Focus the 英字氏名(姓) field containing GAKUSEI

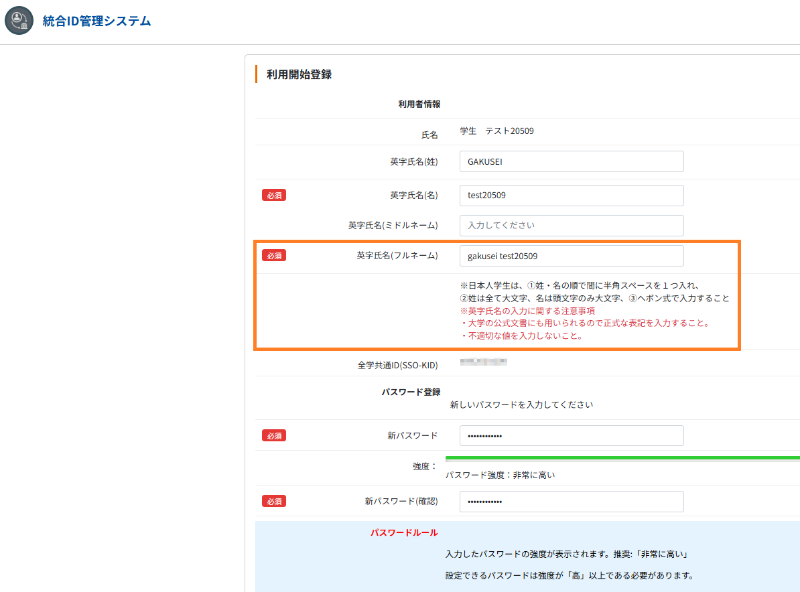pos(571,162)
